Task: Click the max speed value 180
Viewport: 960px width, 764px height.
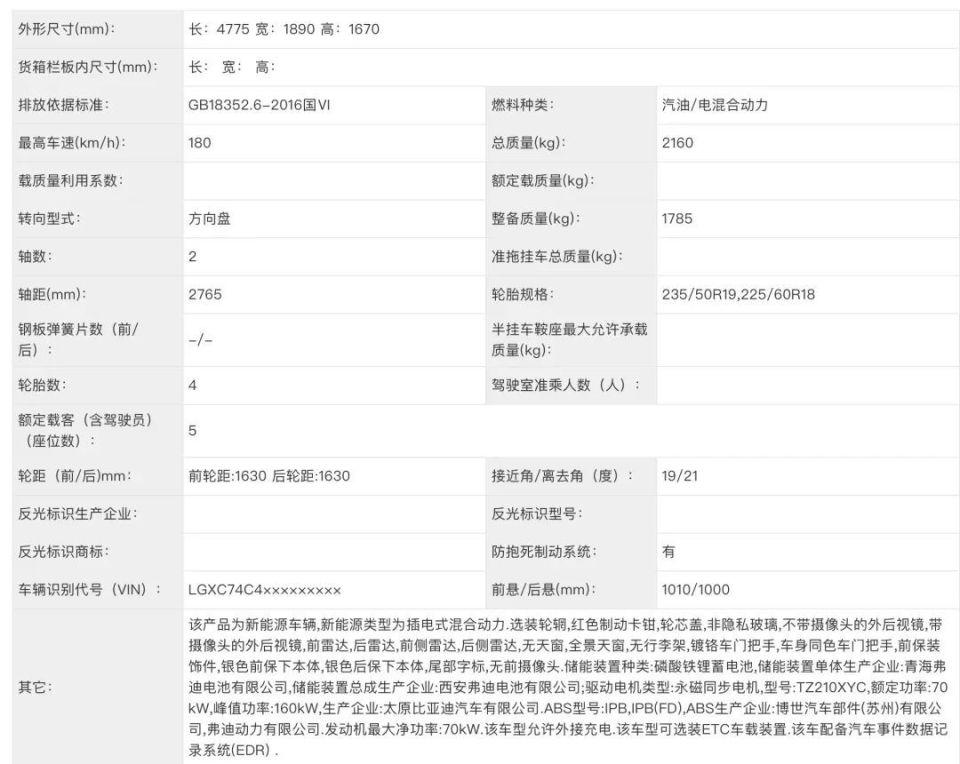Action: [202, 143]
